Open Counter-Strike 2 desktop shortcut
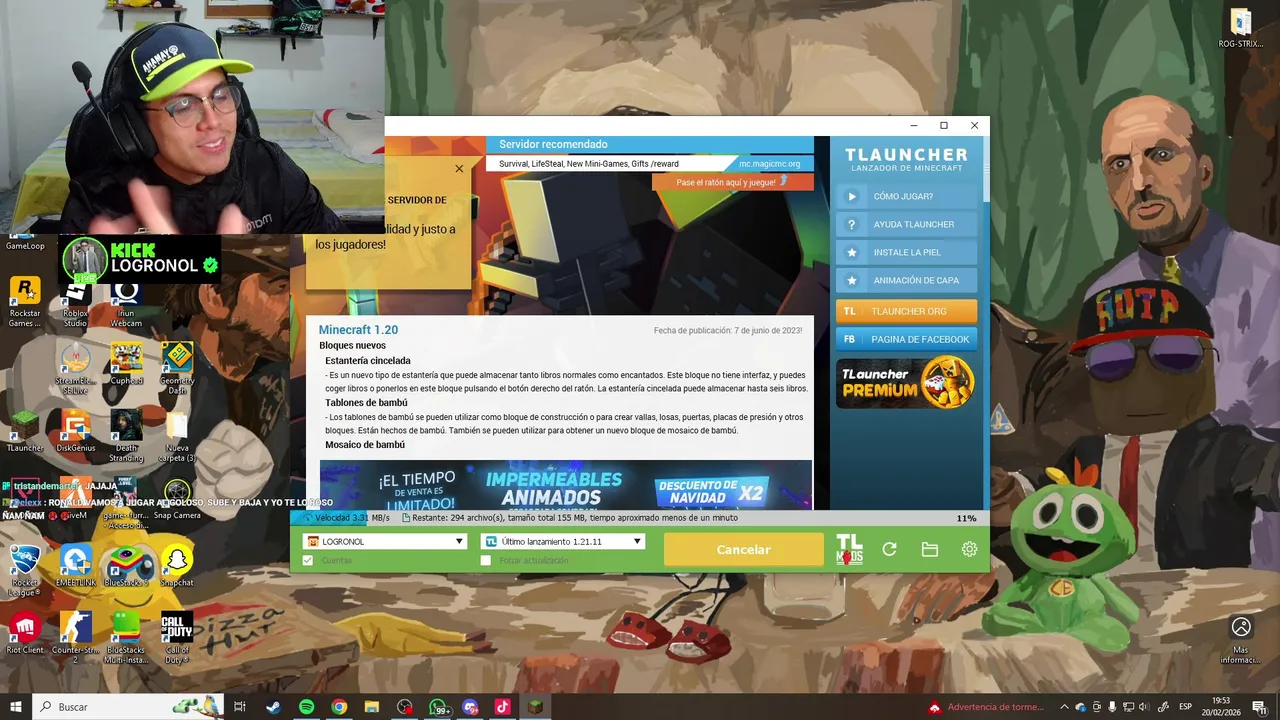Screen dimensions: 1280x720 (x=76, y=638)
